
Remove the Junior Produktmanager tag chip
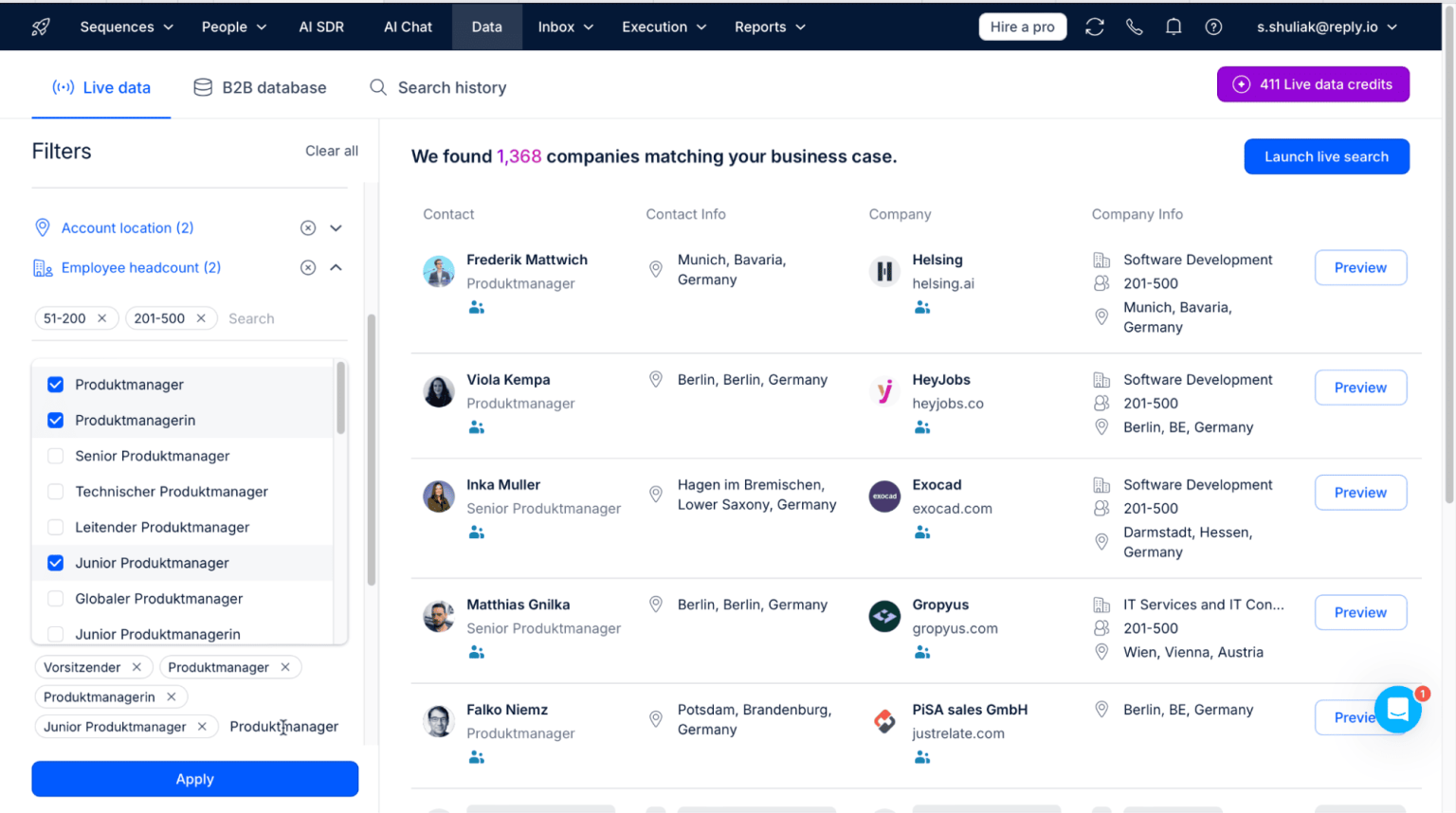tap(202, 727)
